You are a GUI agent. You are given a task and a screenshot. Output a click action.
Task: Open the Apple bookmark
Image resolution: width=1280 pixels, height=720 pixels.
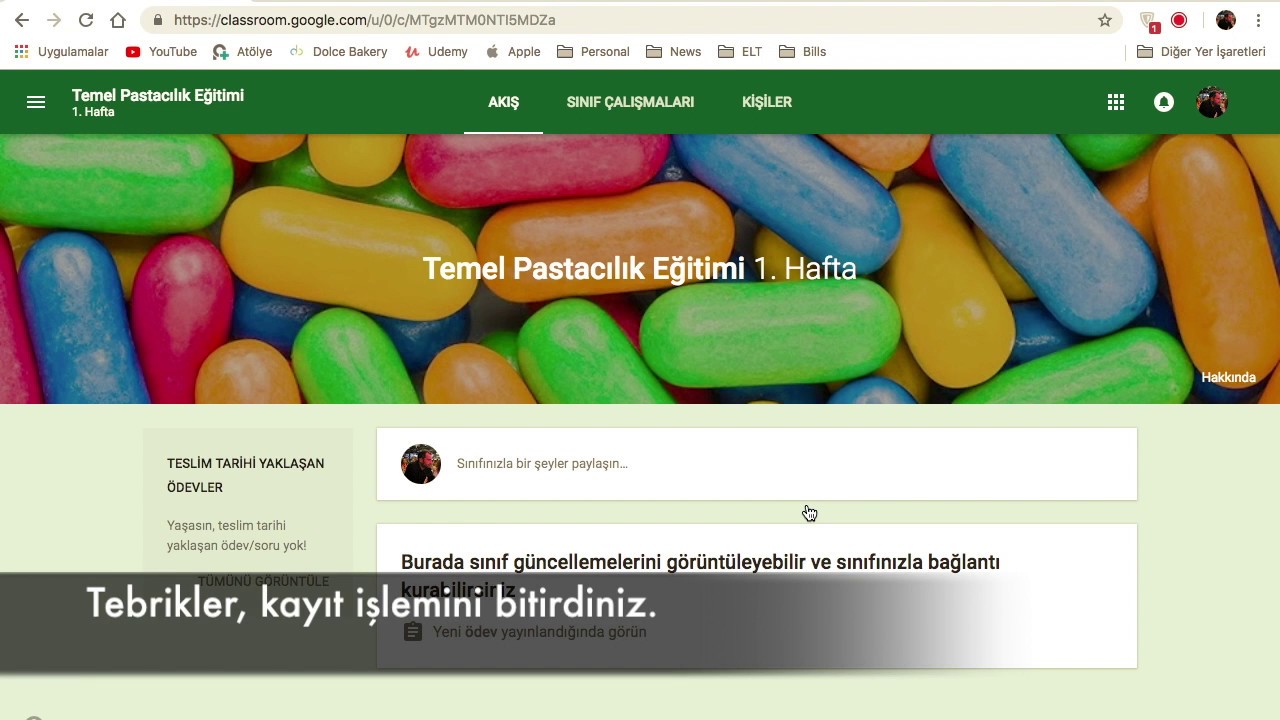(x=513, y=52)
